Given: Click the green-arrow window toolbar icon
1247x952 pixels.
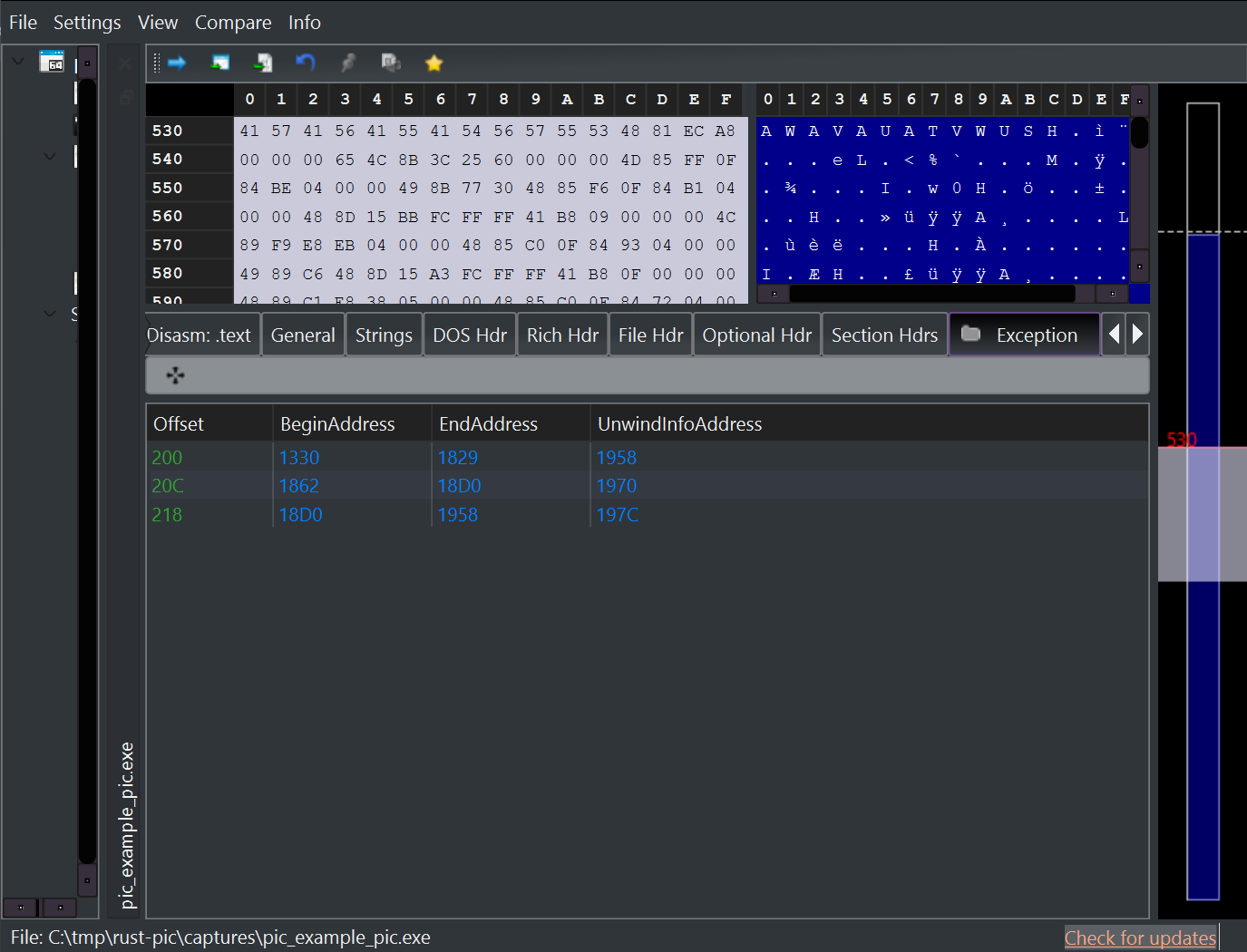Looking at the screenshot, I should click(219, 63).
